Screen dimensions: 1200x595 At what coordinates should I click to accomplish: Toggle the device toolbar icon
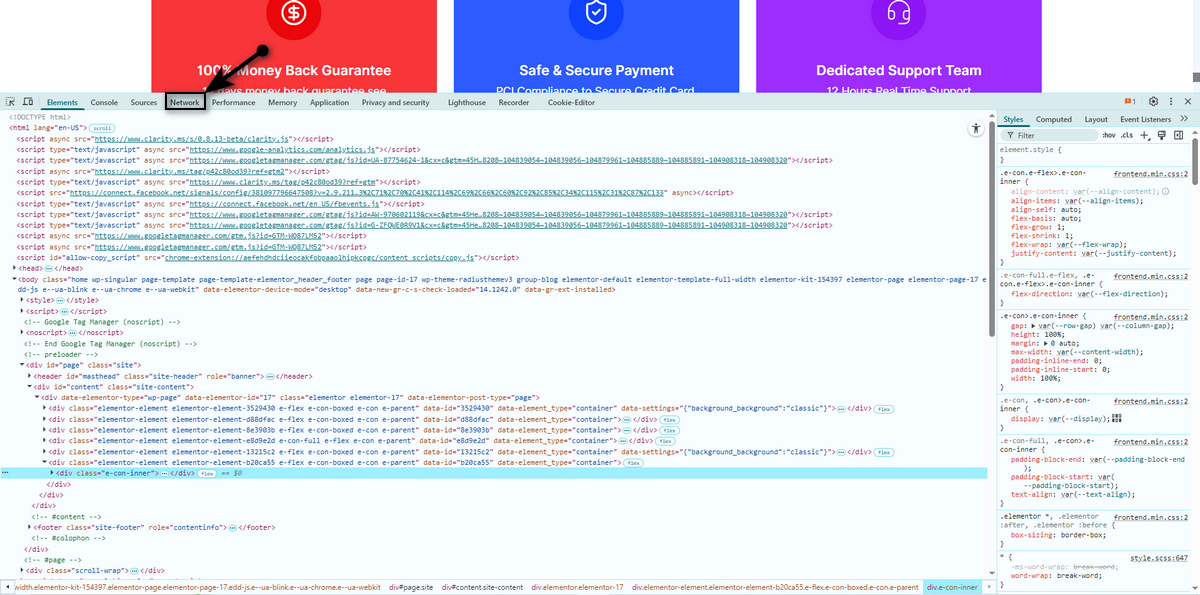(x=27, y=102)
